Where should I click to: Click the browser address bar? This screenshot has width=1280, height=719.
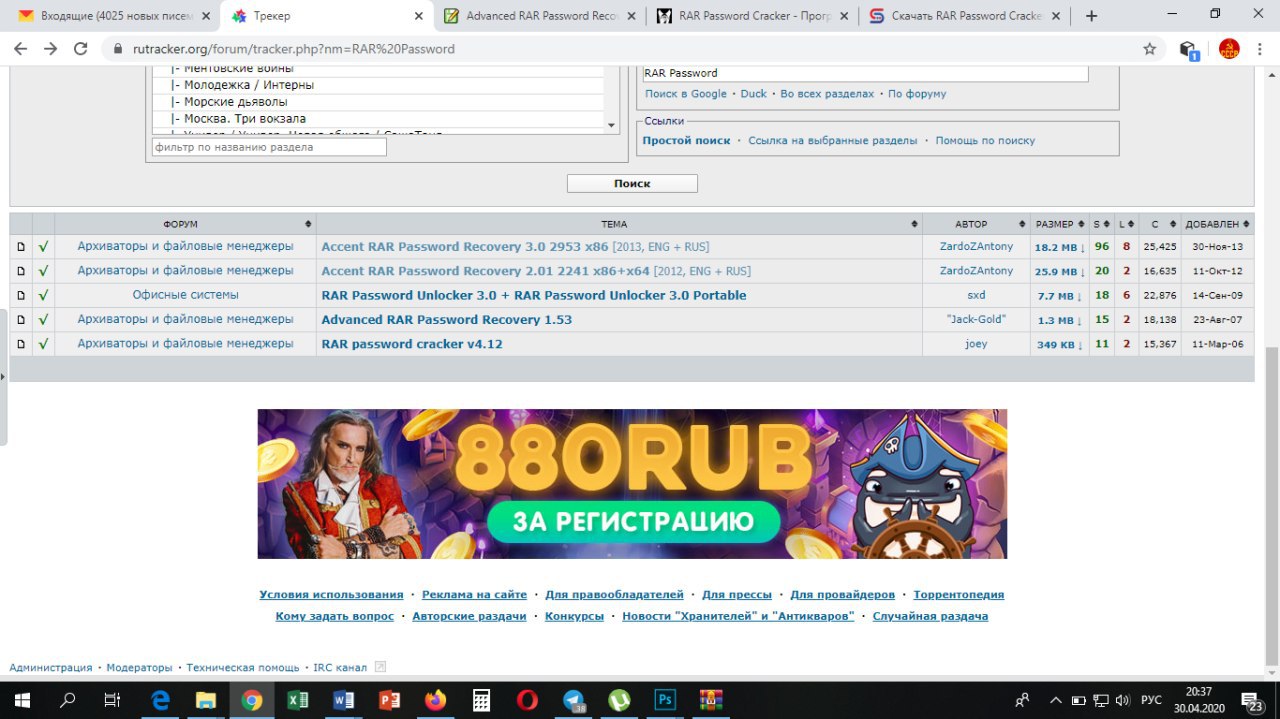pos(630,49)
